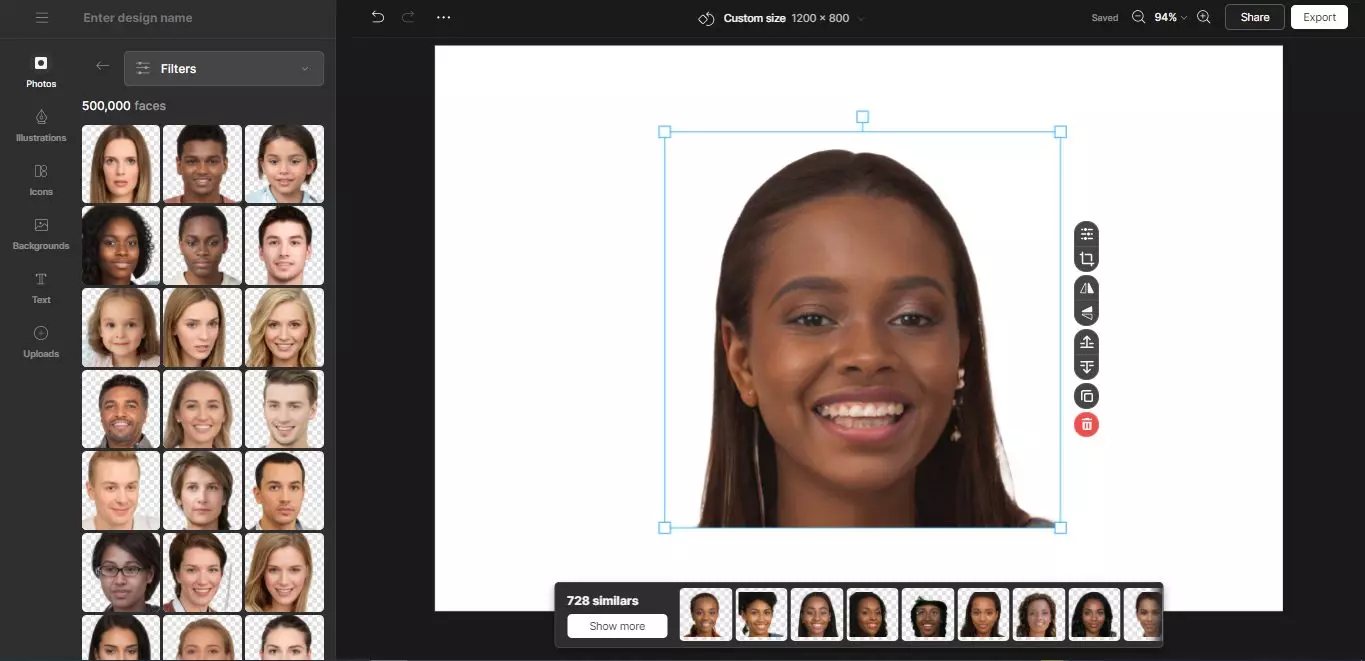Open the three-dots more options menu
The image size is (1365, 661).
coord(444,18)
